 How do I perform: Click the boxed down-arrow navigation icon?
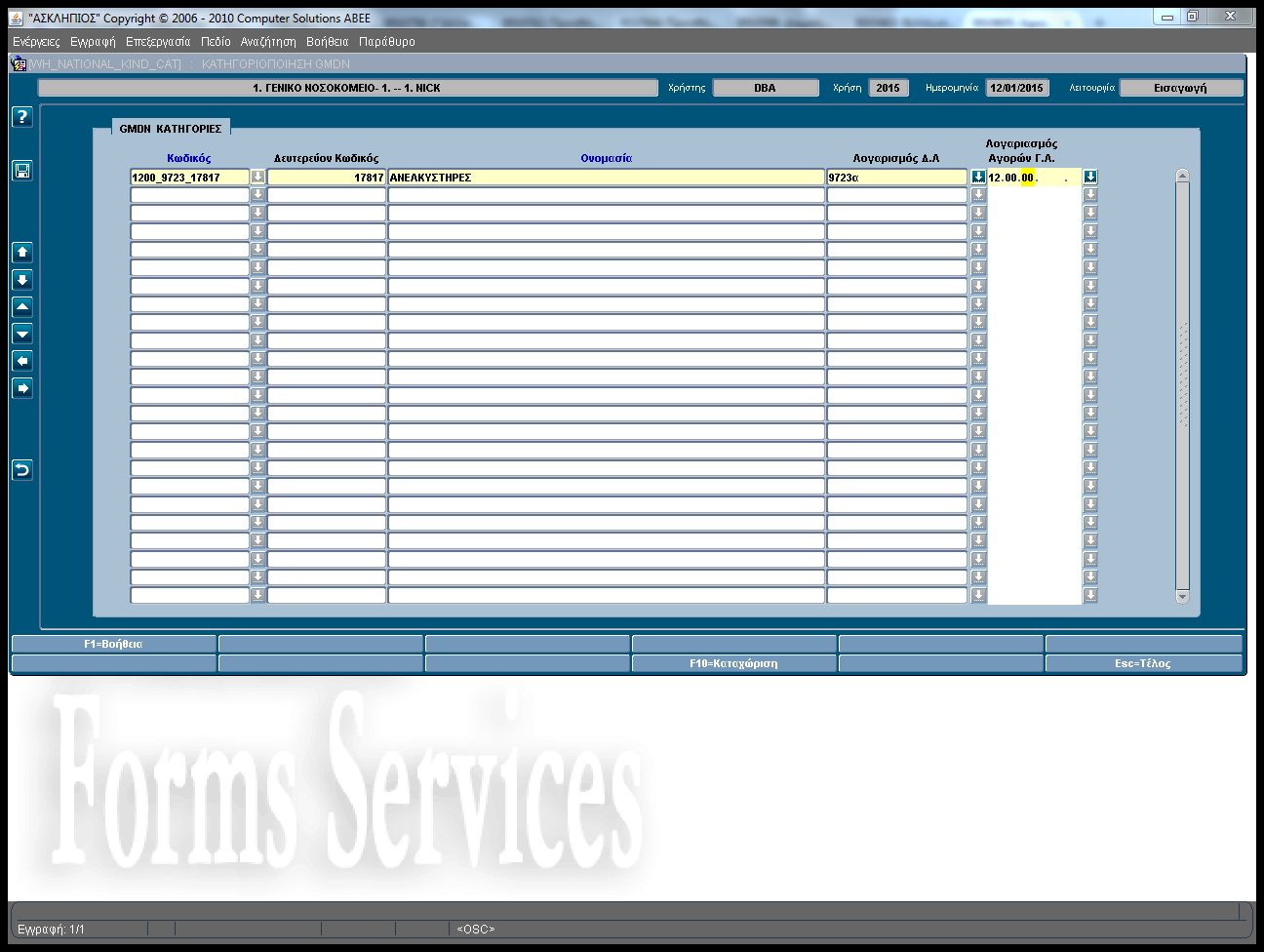click(22, 279)
